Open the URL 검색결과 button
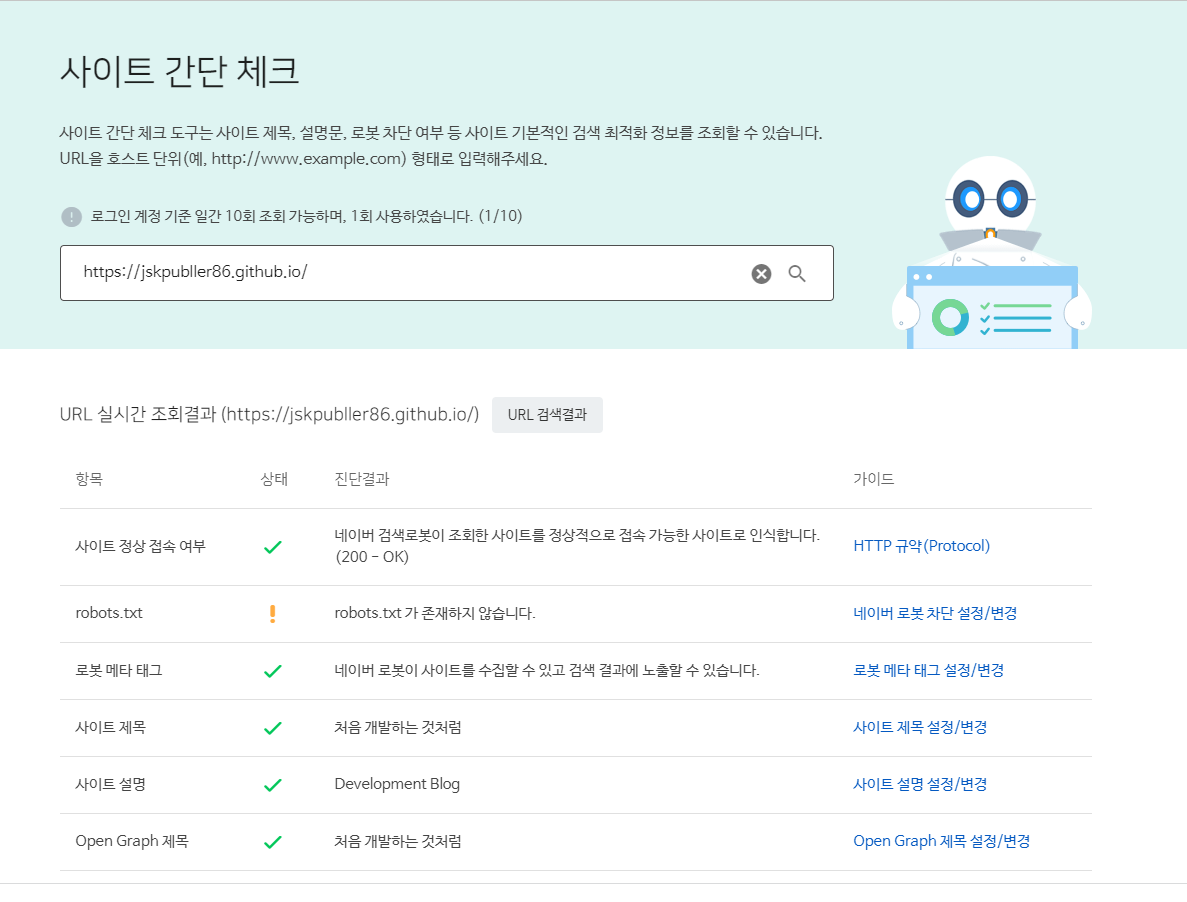Viewport: 1187px width, 902px height. (x=547, y=414)
